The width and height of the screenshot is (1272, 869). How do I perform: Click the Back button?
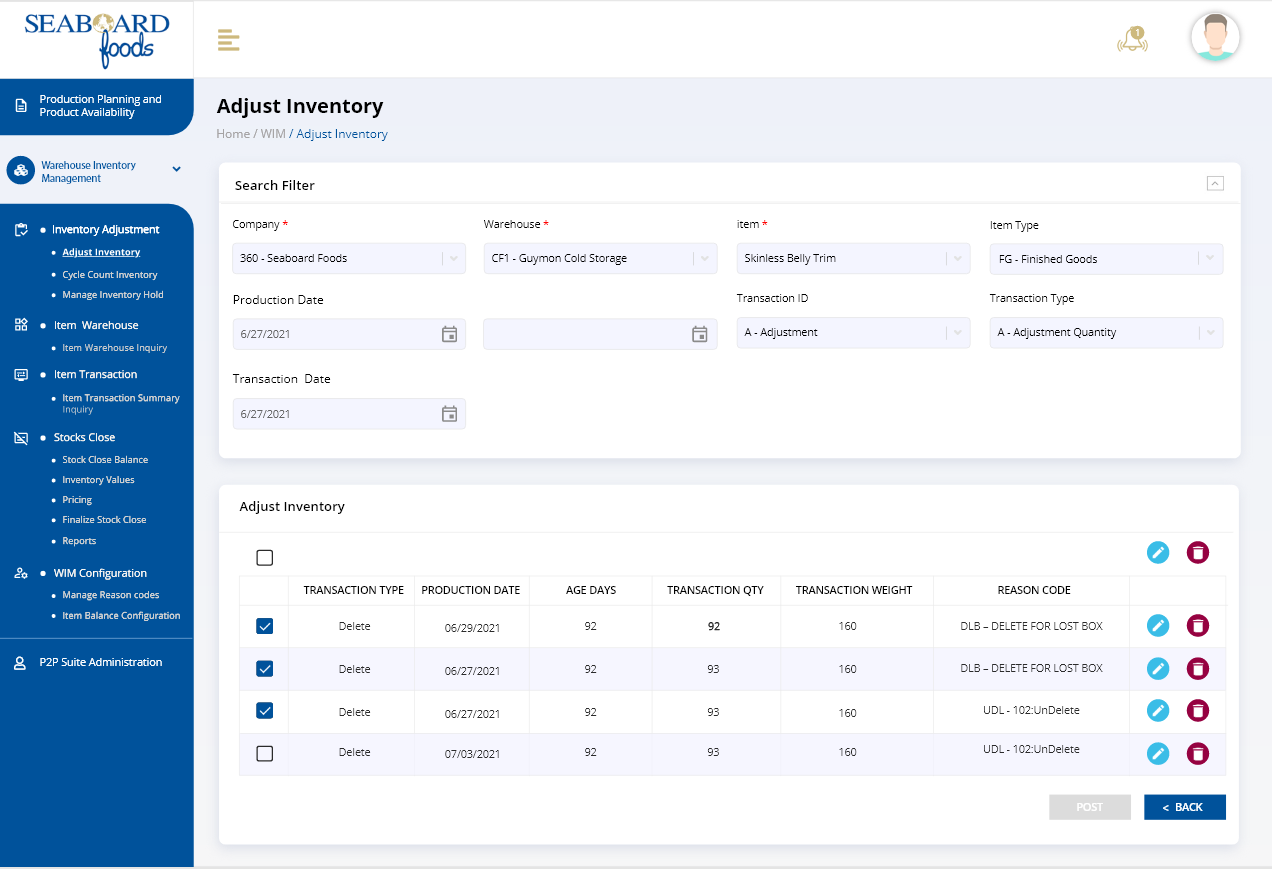1184,807
